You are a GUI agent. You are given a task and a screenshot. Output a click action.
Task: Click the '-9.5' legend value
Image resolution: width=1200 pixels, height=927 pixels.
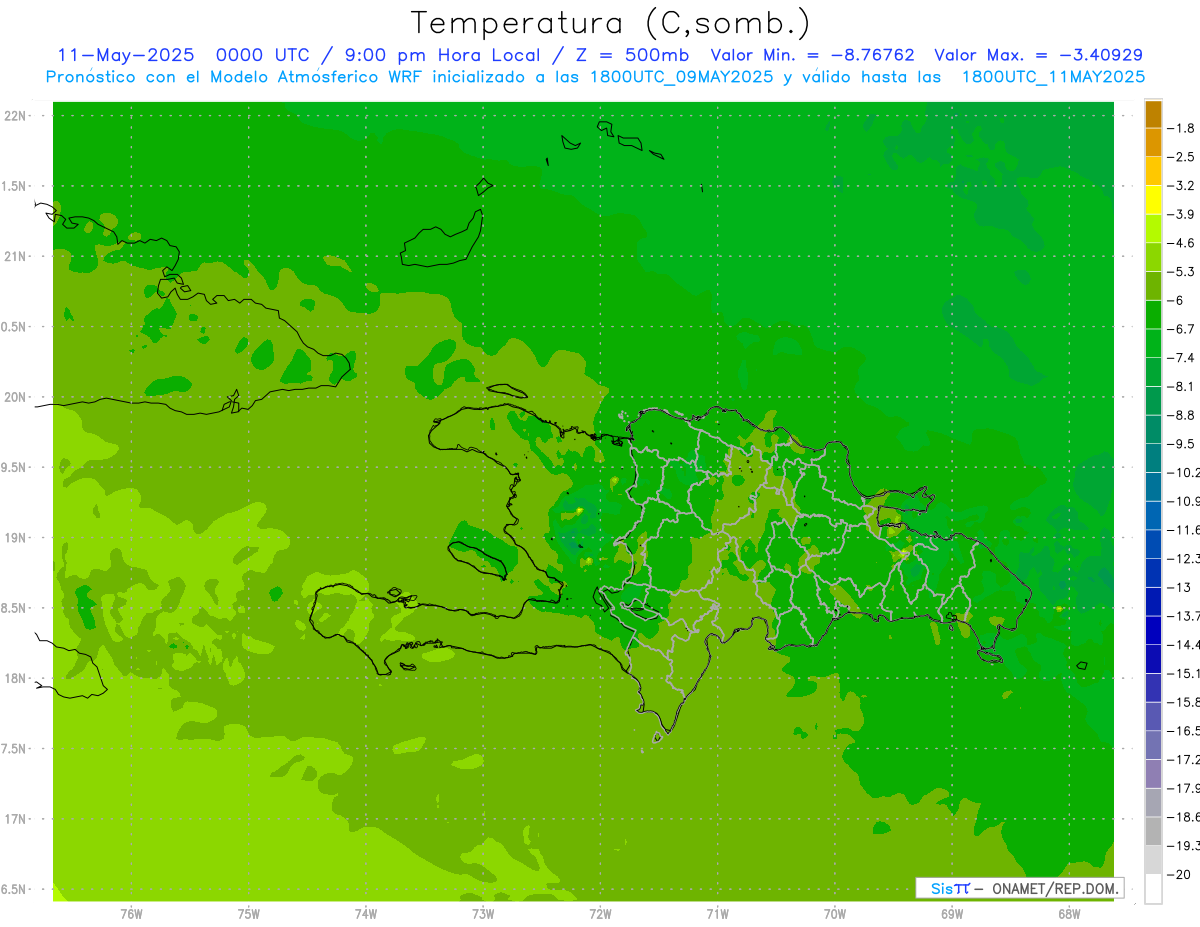click(x=1182, y=444)
